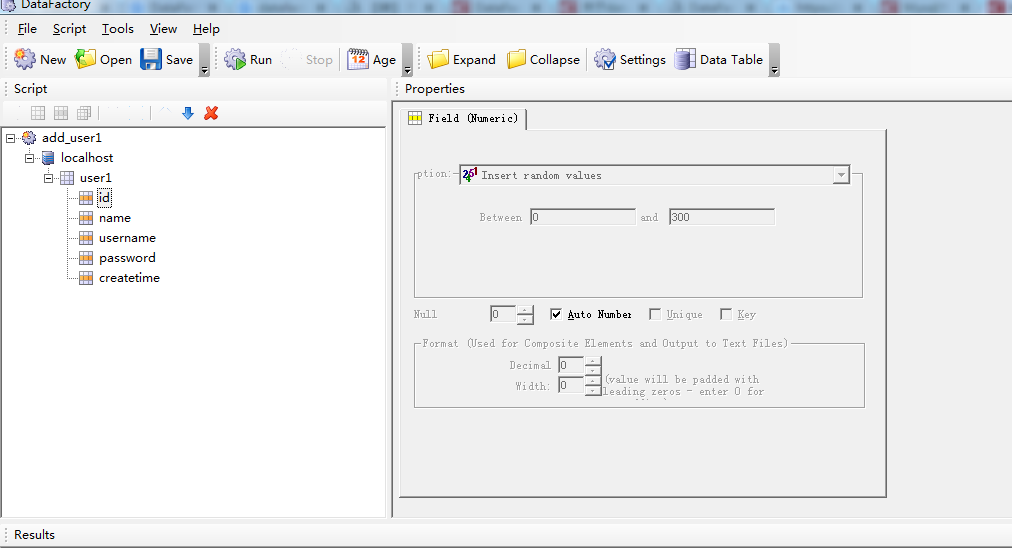This screenshot has height=548, width=1012.
Task: Open a script with the Open button
Action: [x=103, y=59]
